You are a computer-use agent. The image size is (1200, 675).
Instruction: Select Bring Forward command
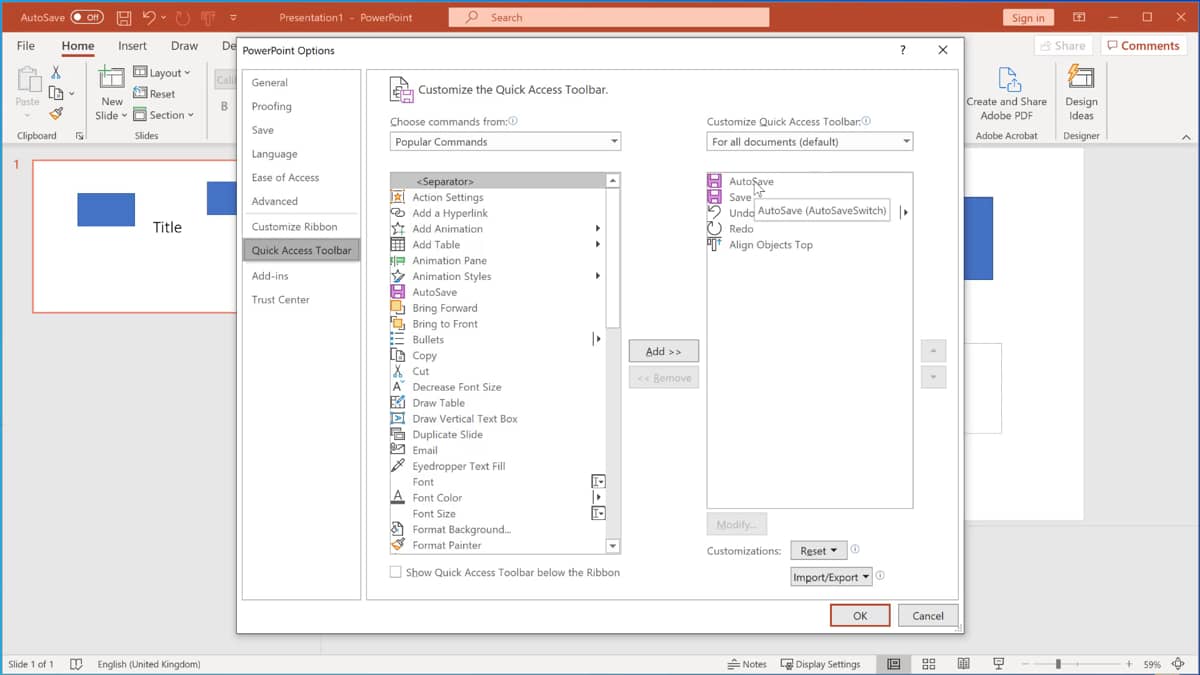(x=497, y=308)
